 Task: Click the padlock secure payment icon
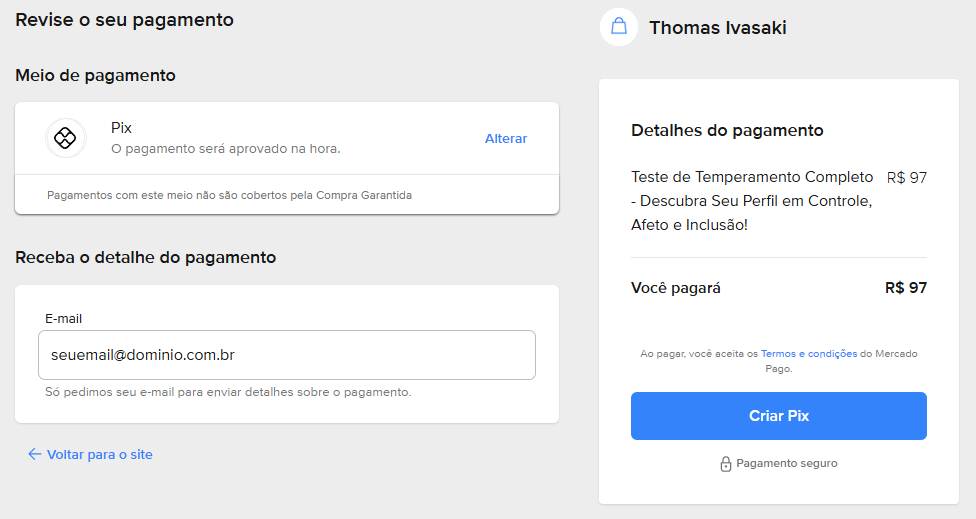tap(726, 464)
